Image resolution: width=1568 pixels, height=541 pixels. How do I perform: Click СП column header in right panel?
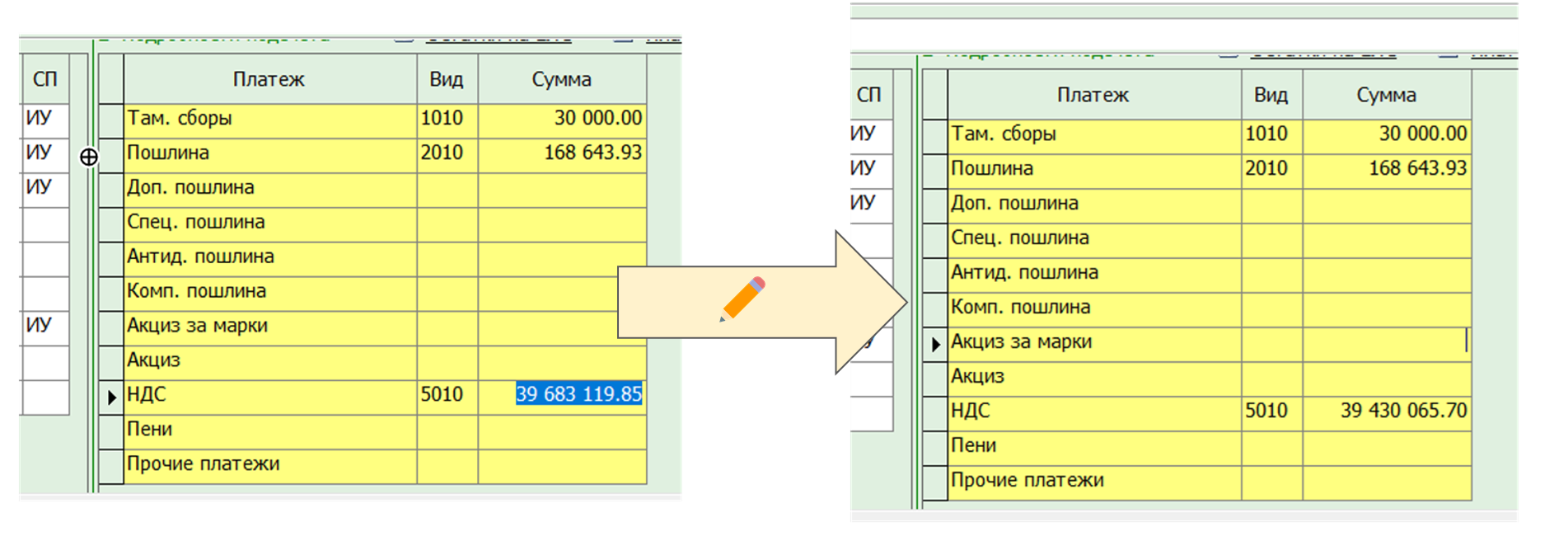coord(868,96)
